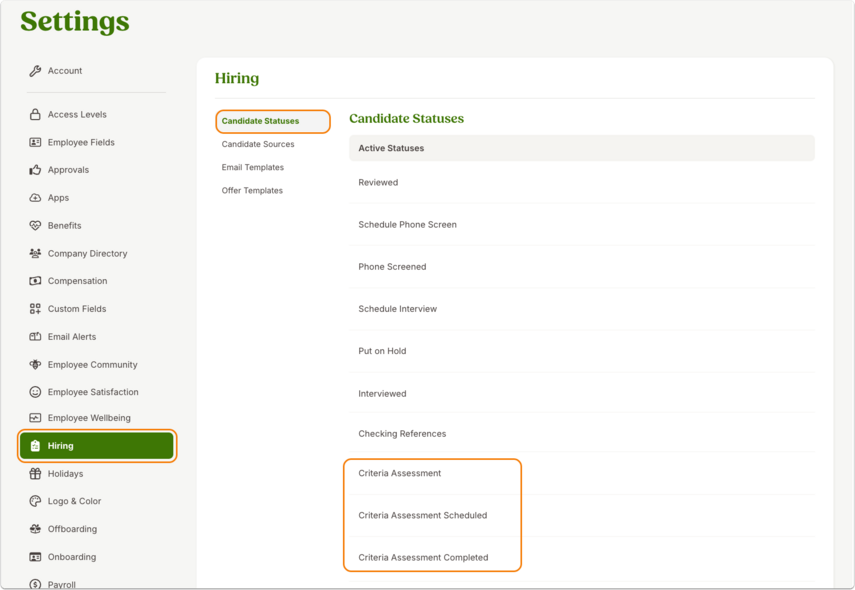Click the Email Alerts mailbox icon
The image size is (855, 590).
click(35, 336)
